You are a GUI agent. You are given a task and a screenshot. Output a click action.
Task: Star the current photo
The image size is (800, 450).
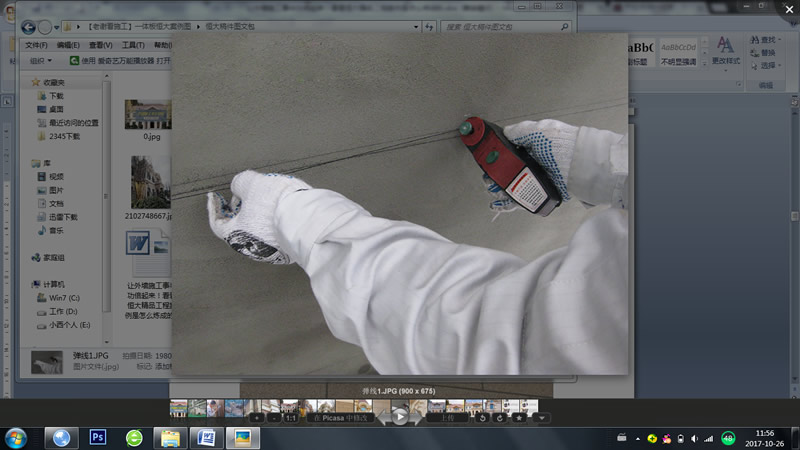click(518, 417)
